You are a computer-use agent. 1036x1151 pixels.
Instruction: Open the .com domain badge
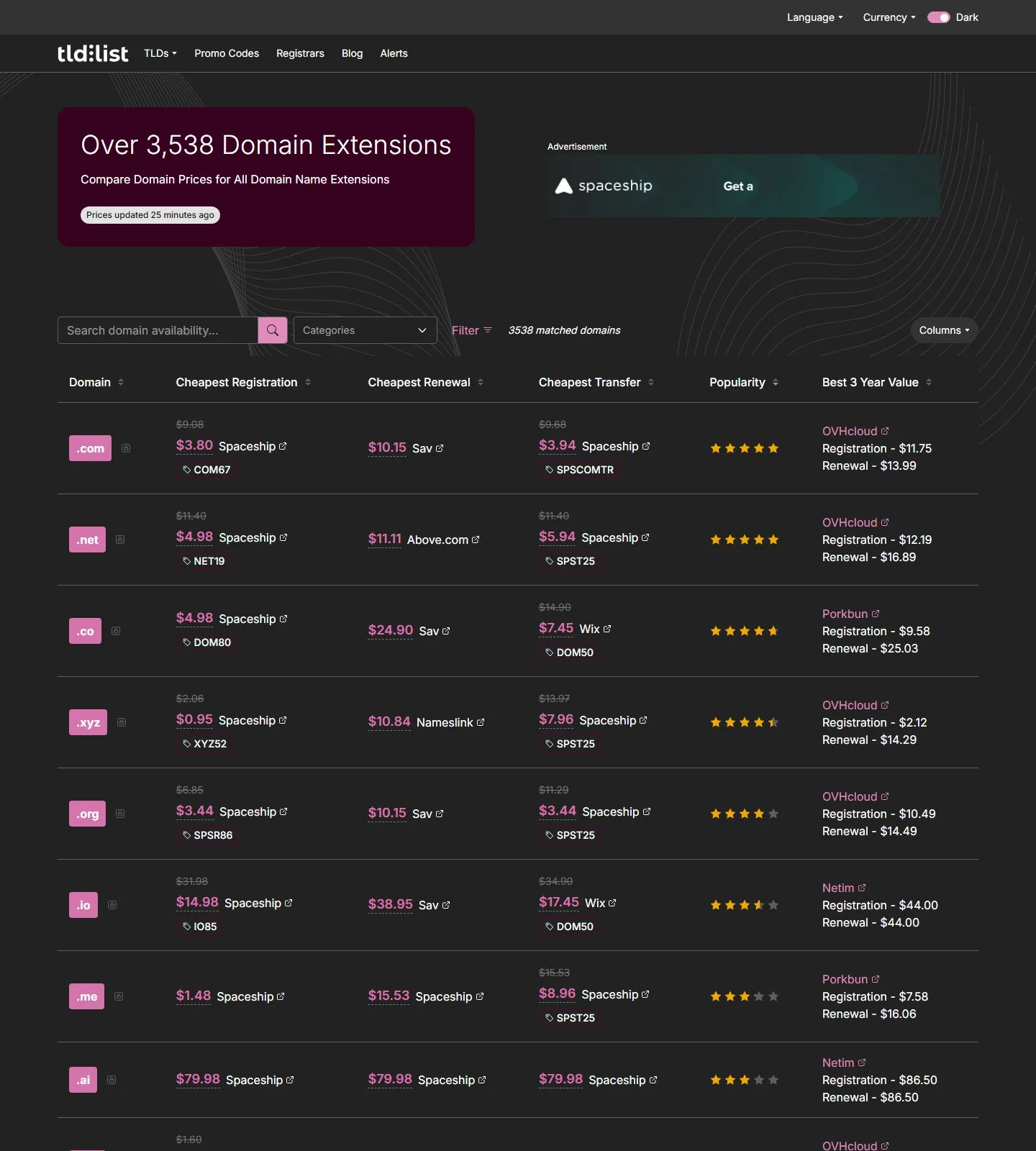pos(90,448)
